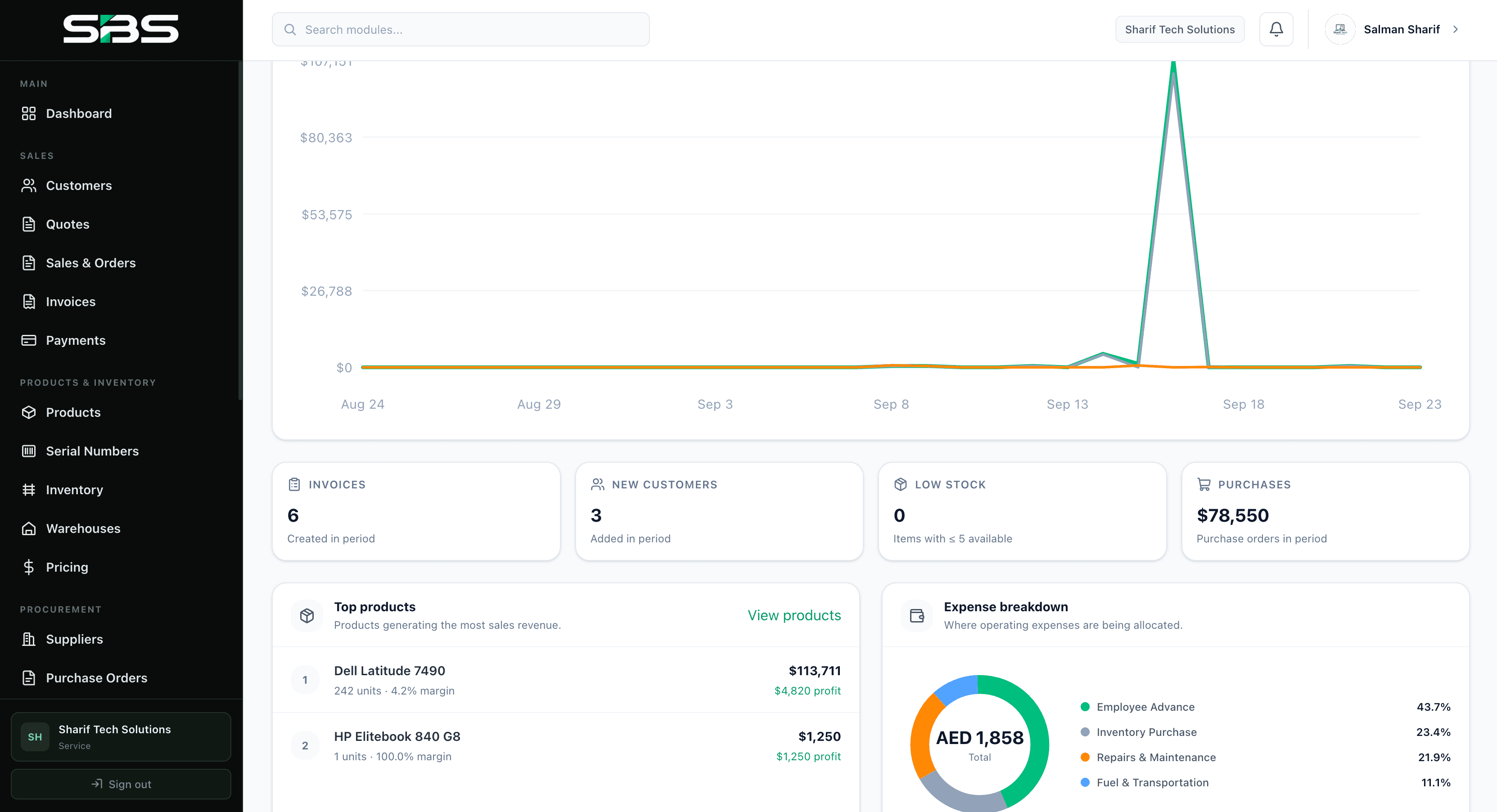Click the Pricing dollar icon
This screenshot has width=1497, height=812.
point(28,567)
